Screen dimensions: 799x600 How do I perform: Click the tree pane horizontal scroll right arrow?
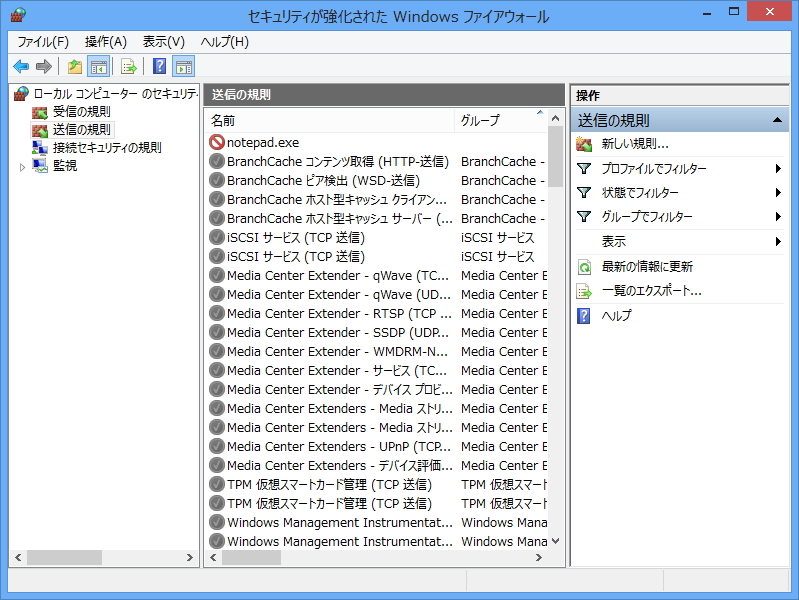pos(190,558)
